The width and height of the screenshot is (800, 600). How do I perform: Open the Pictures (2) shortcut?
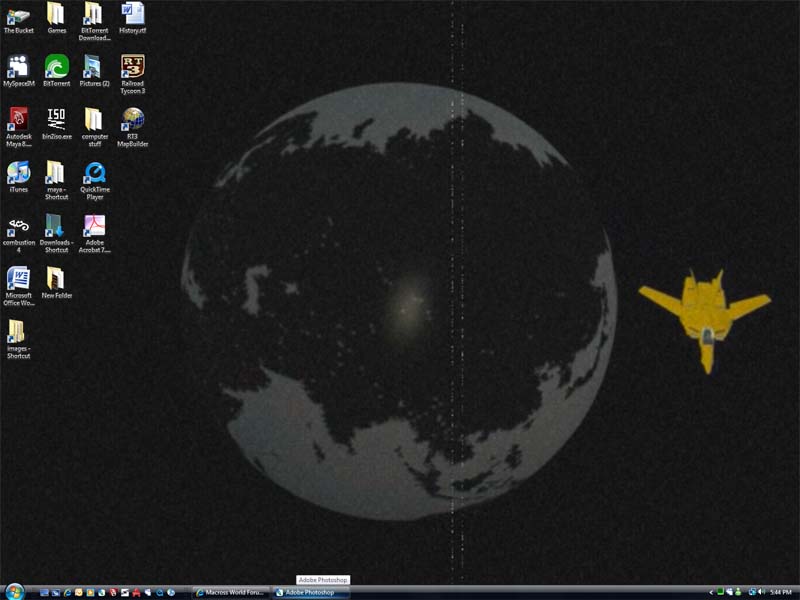point(94,71)
